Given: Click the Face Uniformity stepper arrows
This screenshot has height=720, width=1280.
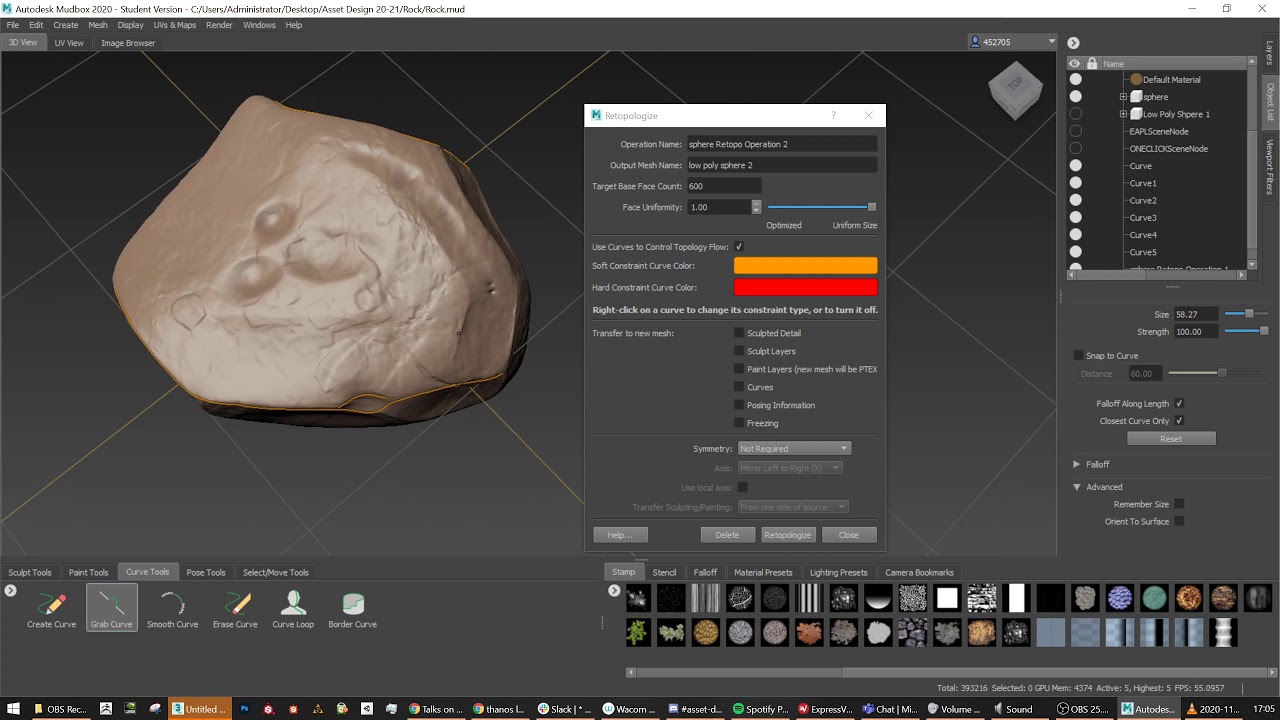Looking at the screenshot, I should coord(756,207).
